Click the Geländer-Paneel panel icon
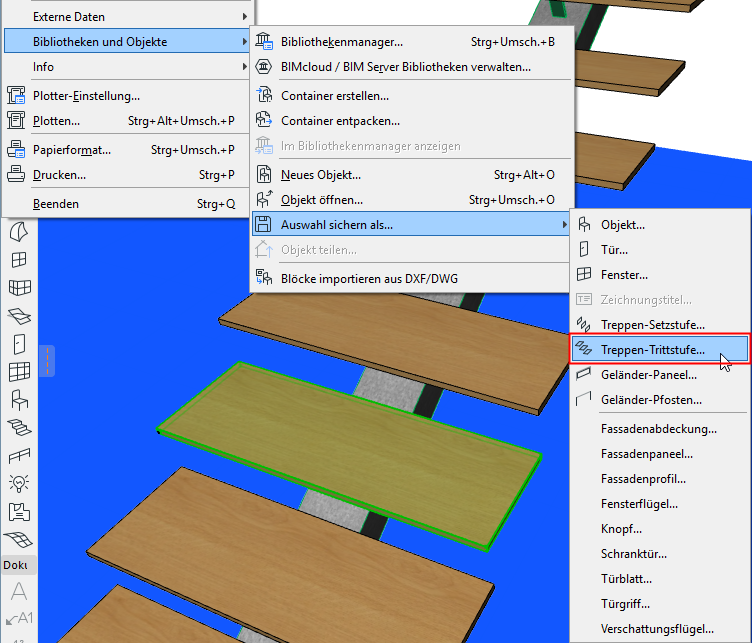Viewport: 752px width, 643px height. coord(584,374)
